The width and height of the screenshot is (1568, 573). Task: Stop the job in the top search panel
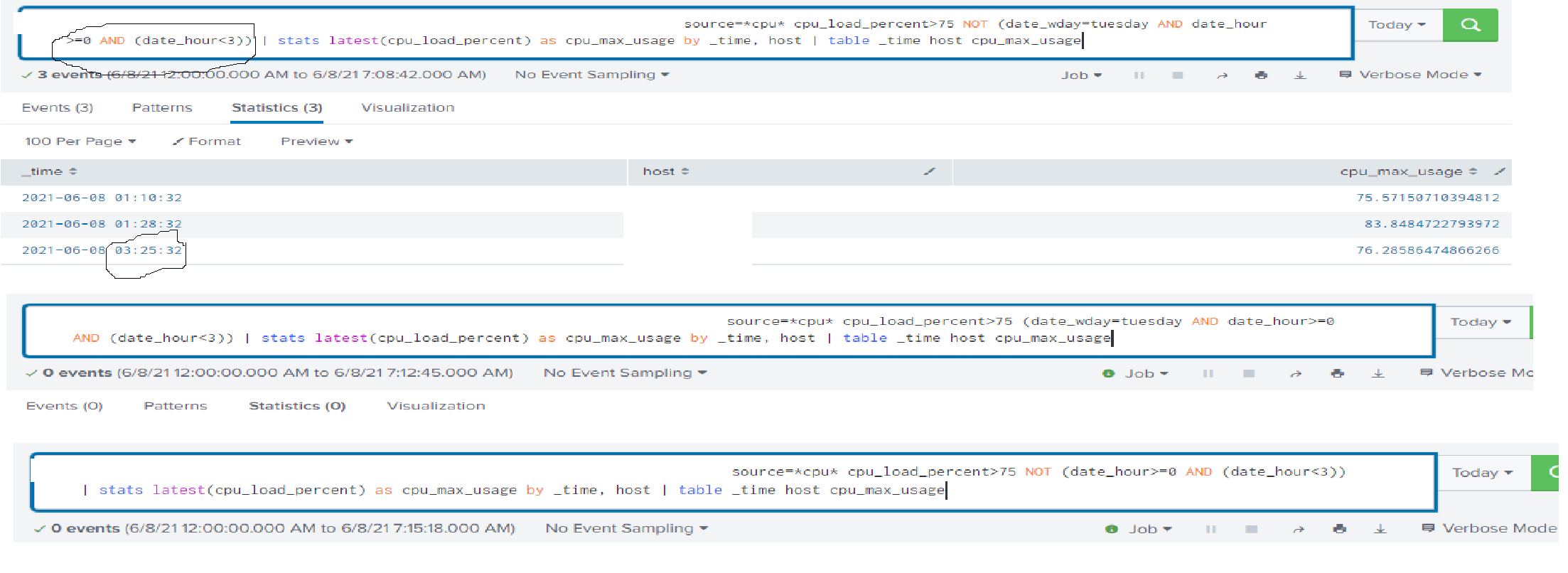(x=1178, y=75)
